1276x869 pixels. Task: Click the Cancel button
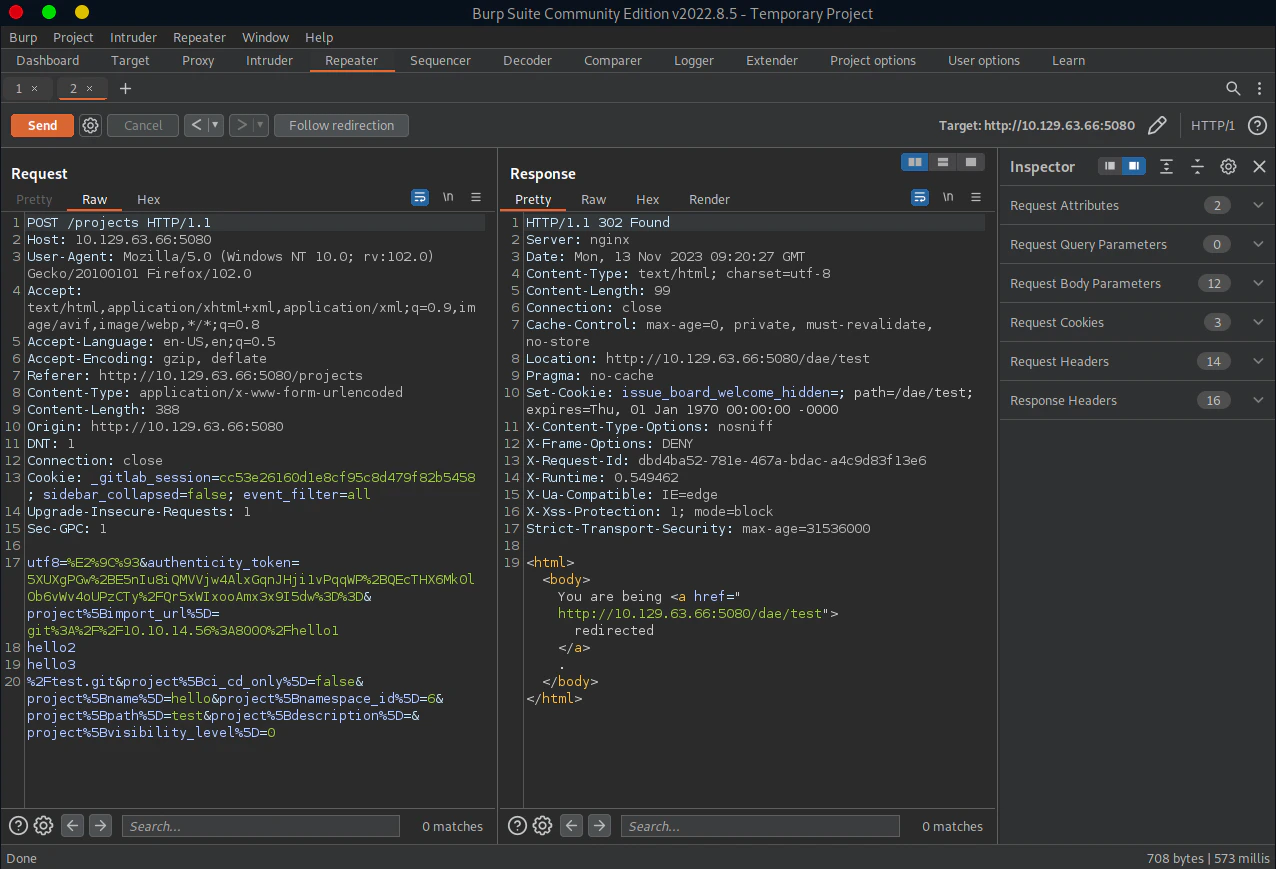[143, 125]
